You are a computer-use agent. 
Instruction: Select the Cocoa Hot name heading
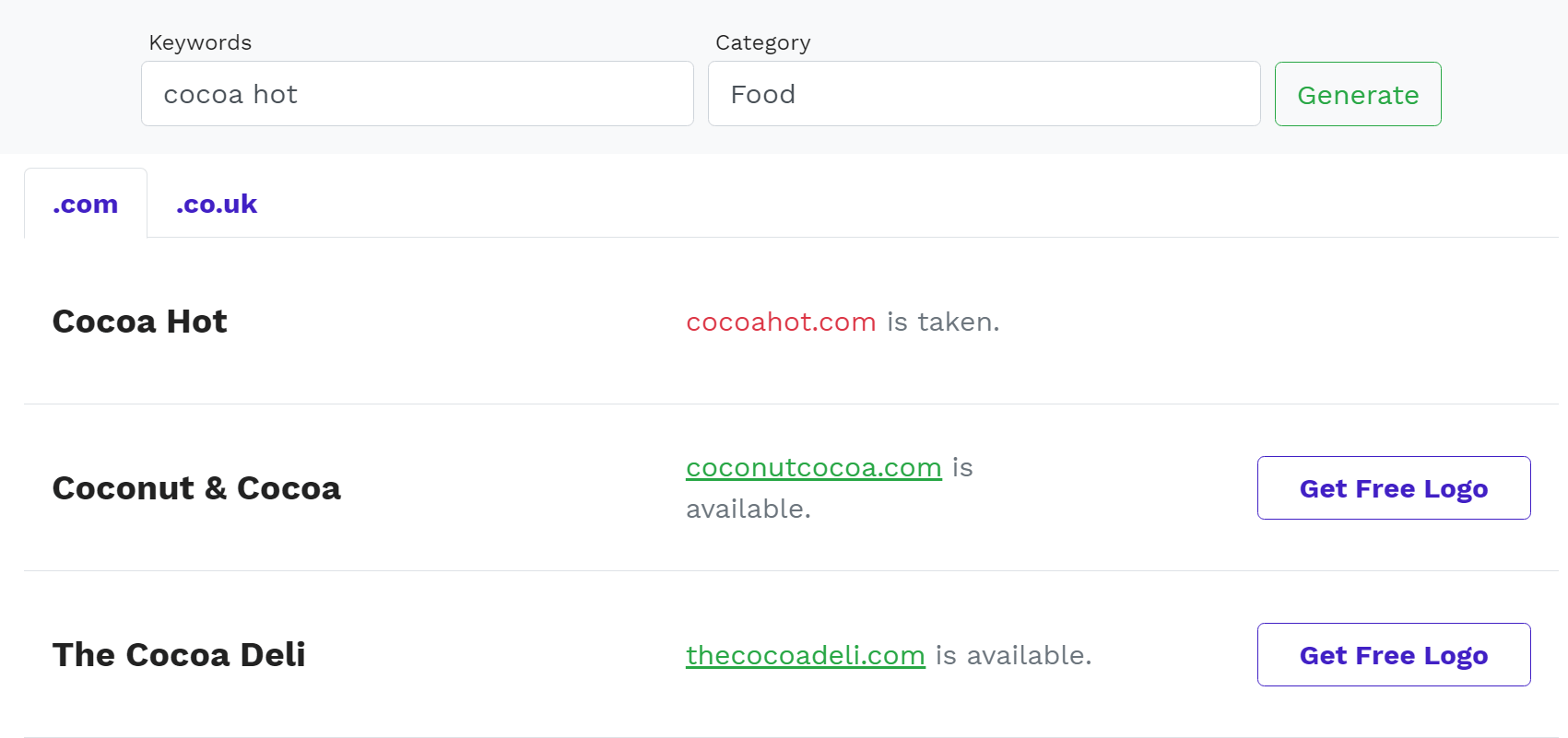tap(139, 321)
